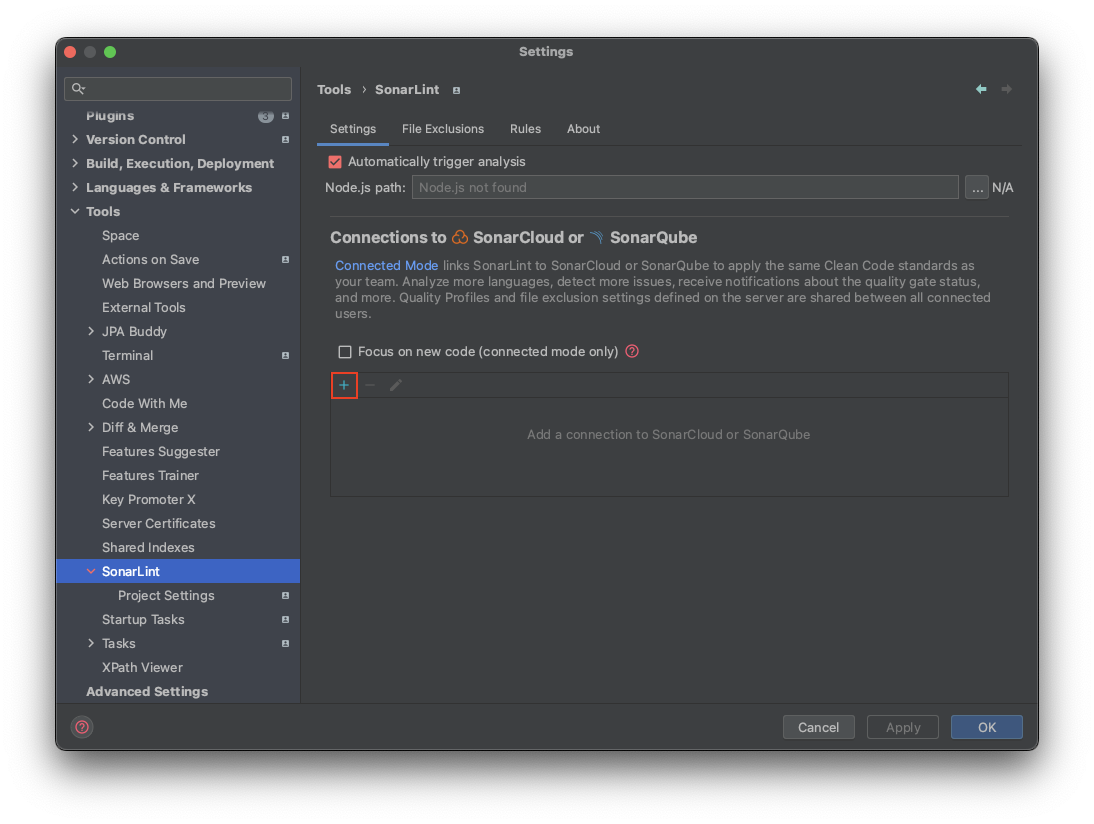Expand the JPA Buddy node

(x=91, y=331)
